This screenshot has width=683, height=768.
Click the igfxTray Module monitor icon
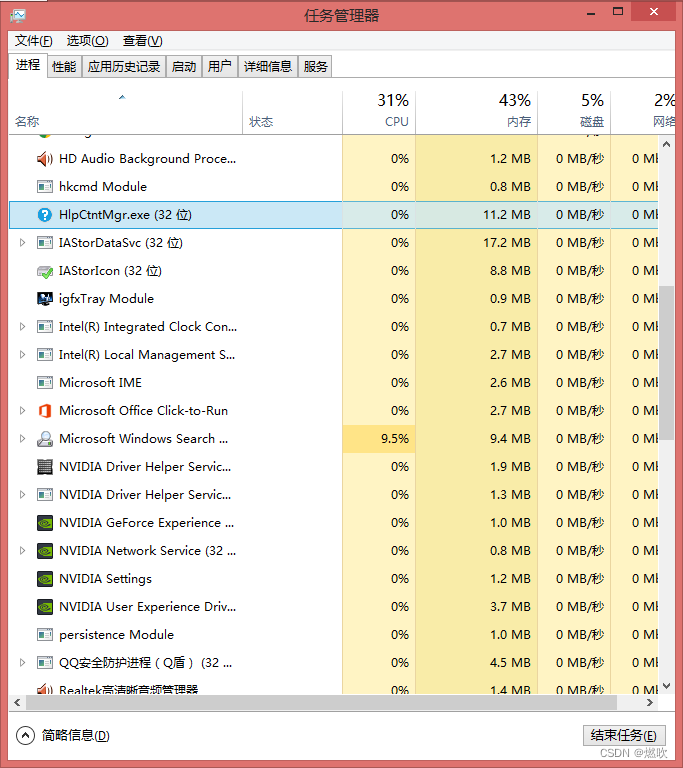click(45, 299)
